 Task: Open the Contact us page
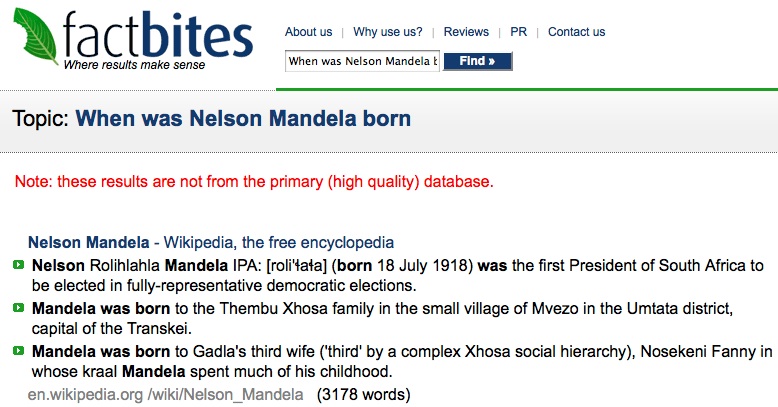pos(577,32)
